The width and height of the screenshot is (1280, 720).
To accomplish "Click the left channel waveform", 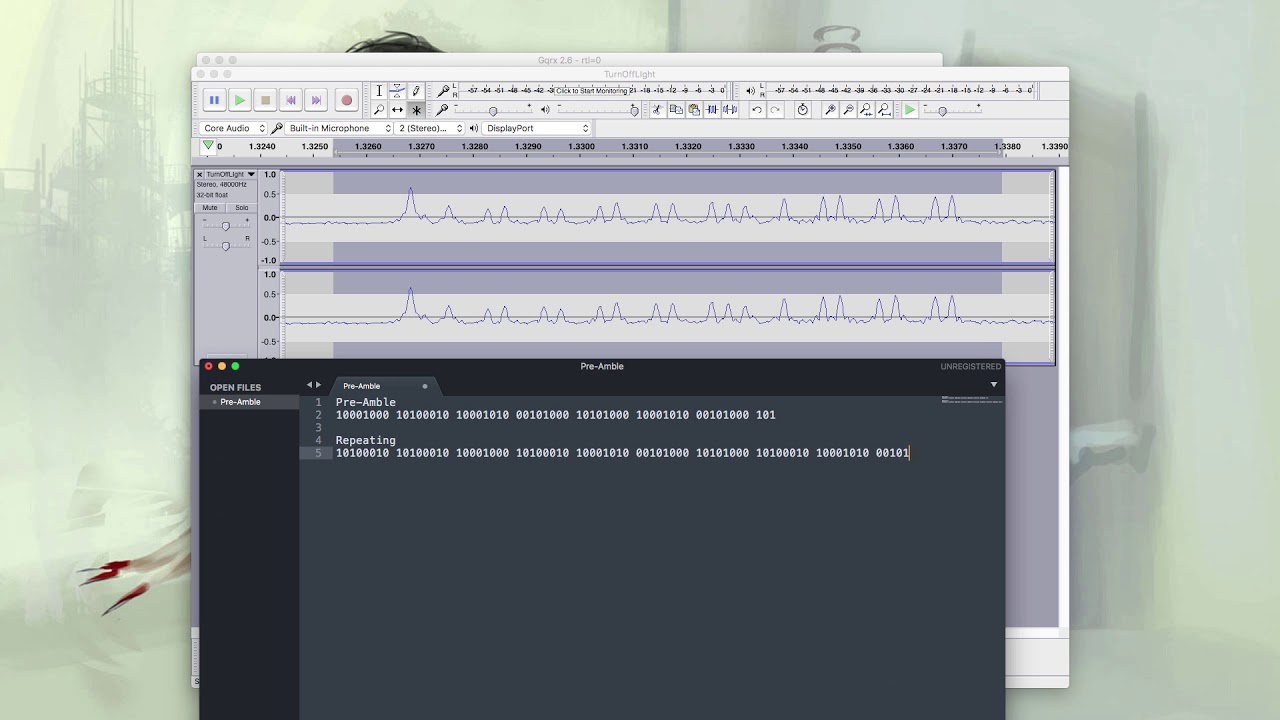I will pyautogui.click(x=667, y=217).
